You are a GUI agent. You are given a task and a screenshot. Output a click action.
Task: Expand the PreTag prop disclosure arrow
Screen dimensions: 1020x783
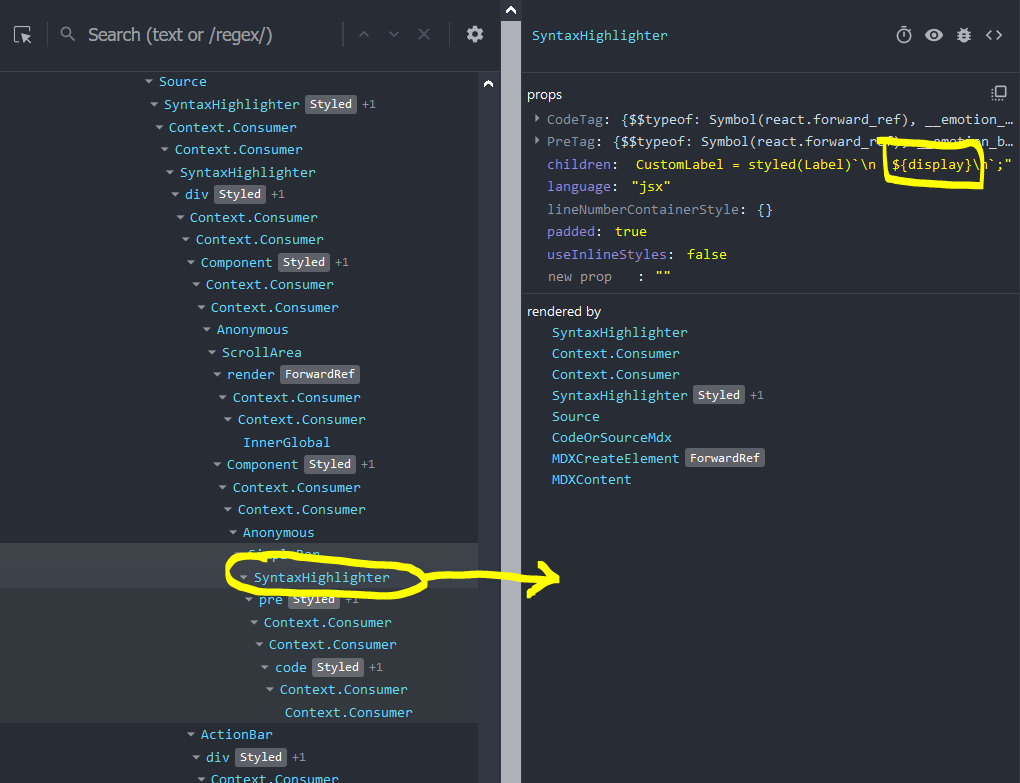(x=535, y=141)
